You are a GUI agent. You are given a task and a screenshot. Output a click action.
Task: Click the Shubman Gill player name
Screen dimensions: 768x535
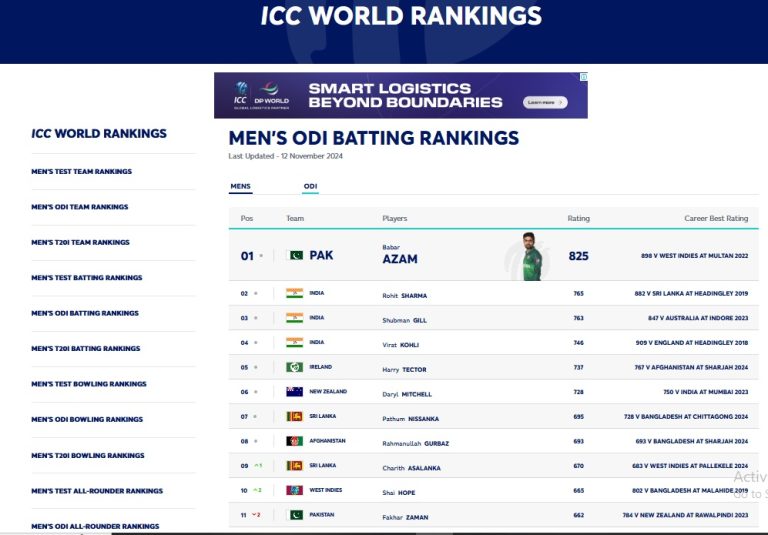[405, 320]
